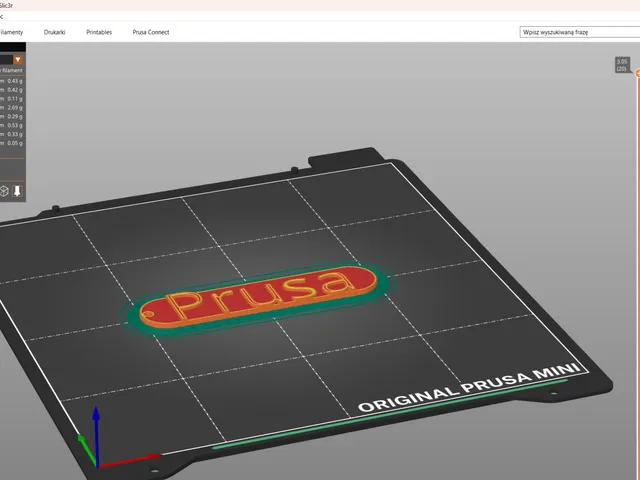This screenshot has width=640, height=480.
Task: Open the Printables tab
Action: pos(99,32)
